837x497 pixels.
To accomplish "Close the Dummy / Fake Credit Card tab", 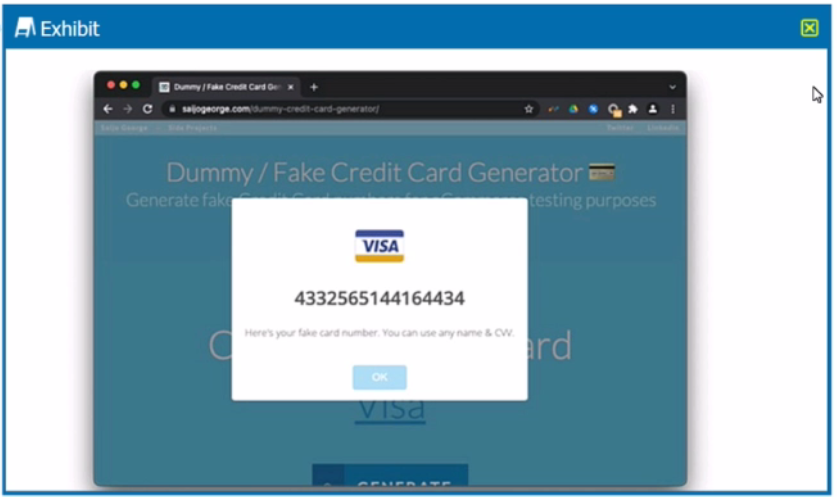I will click(x=291, y=87).
